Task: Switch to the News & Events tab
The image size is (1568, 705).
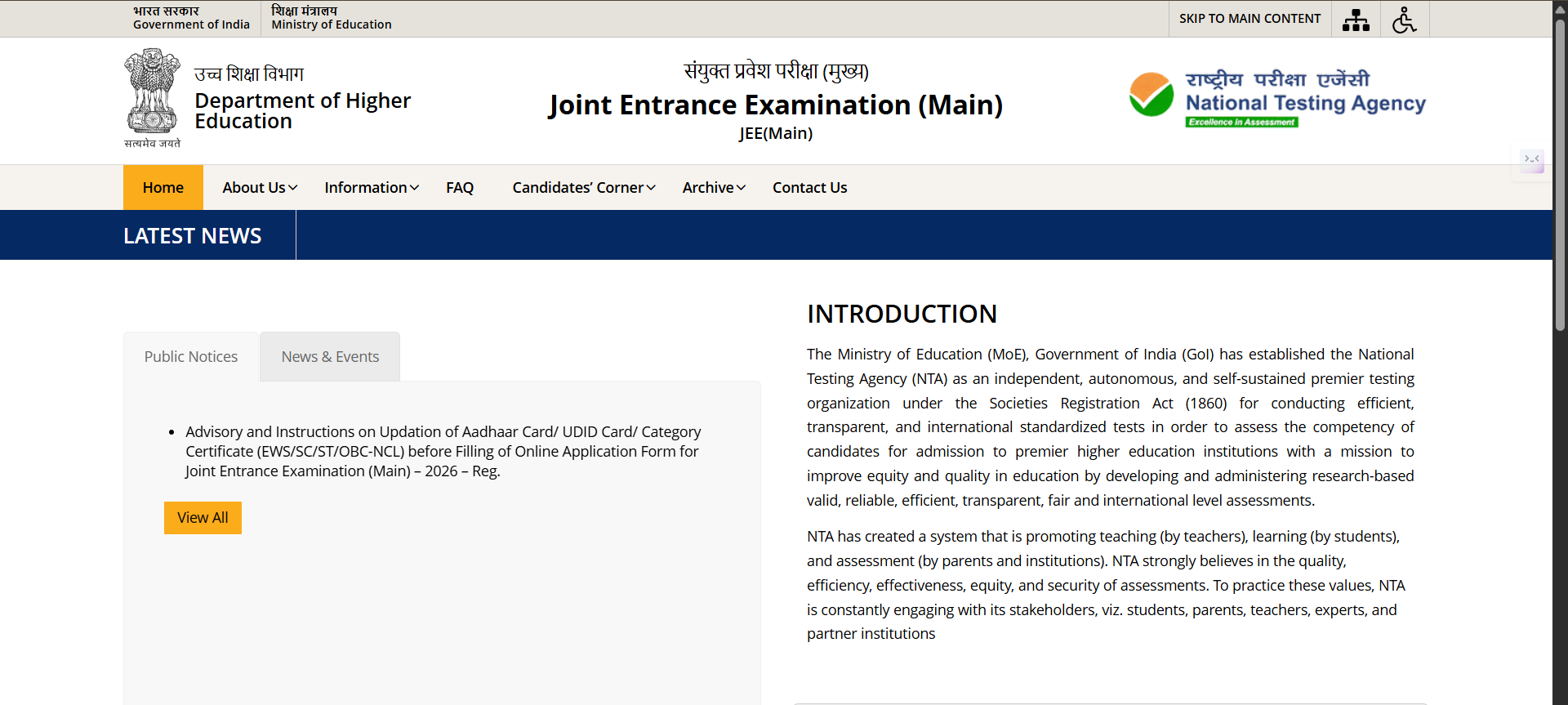Action: 330,356
